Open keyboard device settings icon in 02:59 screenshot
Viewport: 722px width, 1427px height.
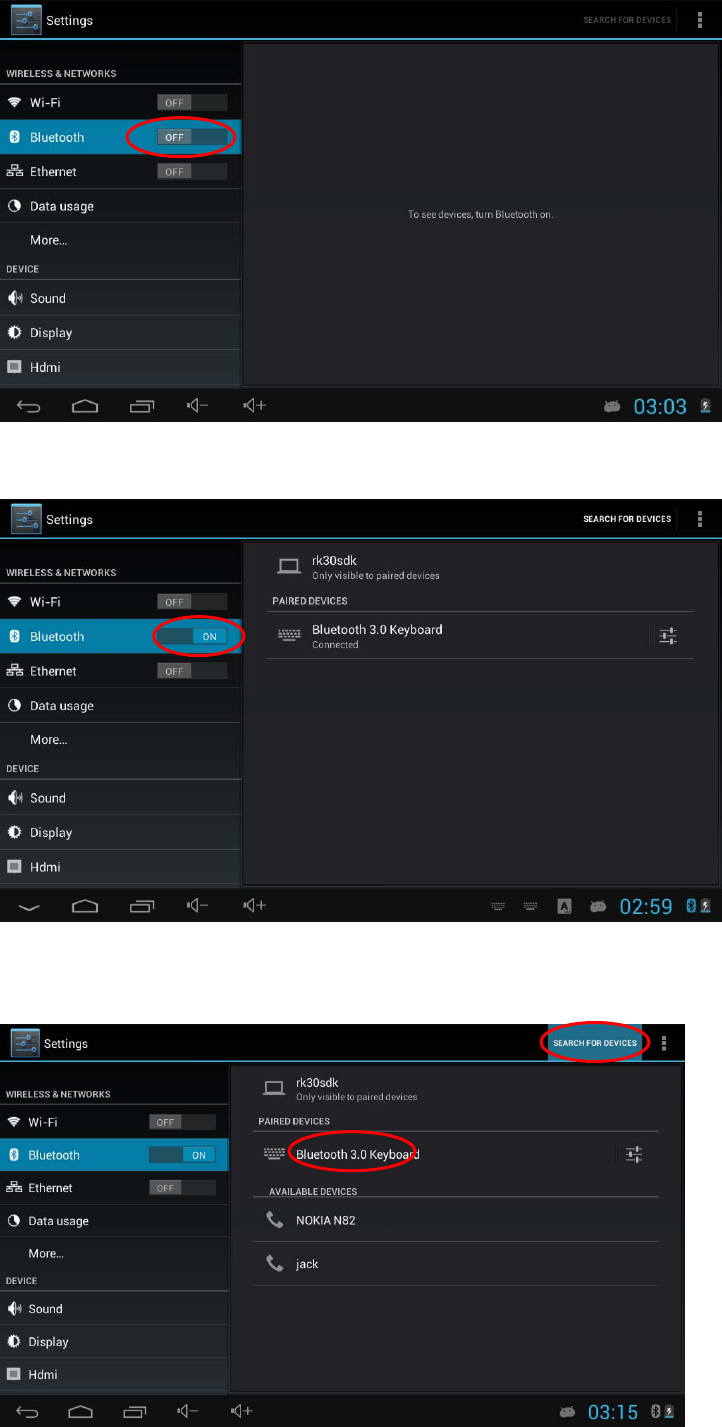pos(669,636)
